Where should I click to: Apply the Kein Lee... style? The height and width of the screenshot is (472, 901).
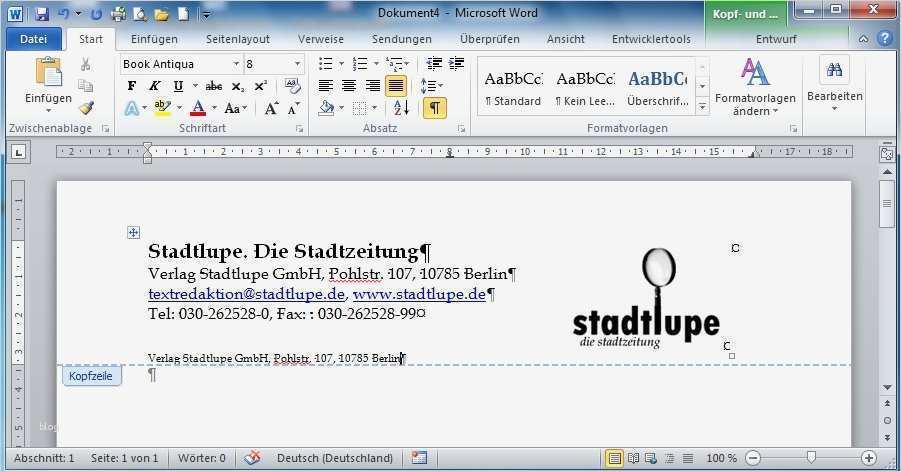[585, 87]
